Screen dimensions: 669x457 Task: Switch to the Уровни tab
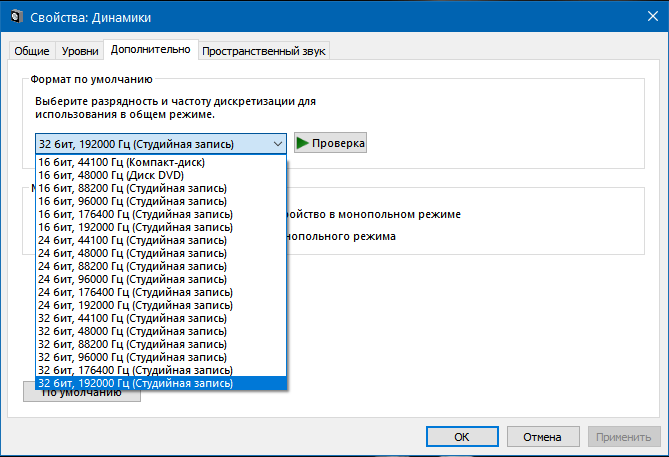coord(80,51)
